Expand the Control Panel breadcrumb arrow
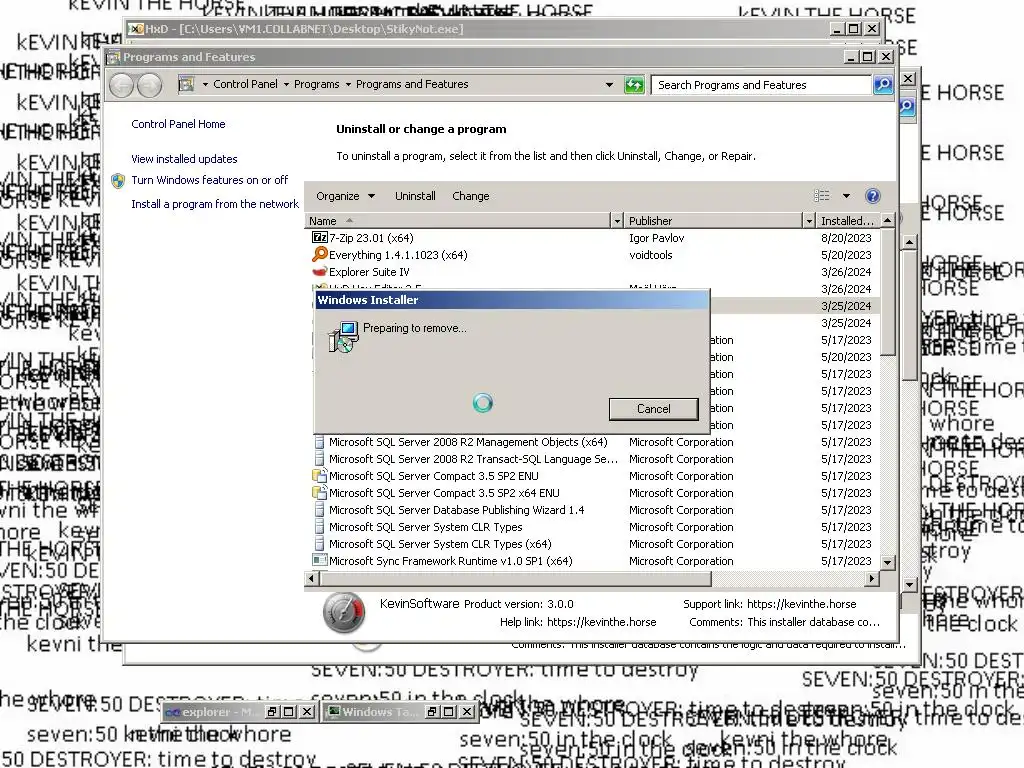This screenshot has height=768, width=1024. pos(286,84)
